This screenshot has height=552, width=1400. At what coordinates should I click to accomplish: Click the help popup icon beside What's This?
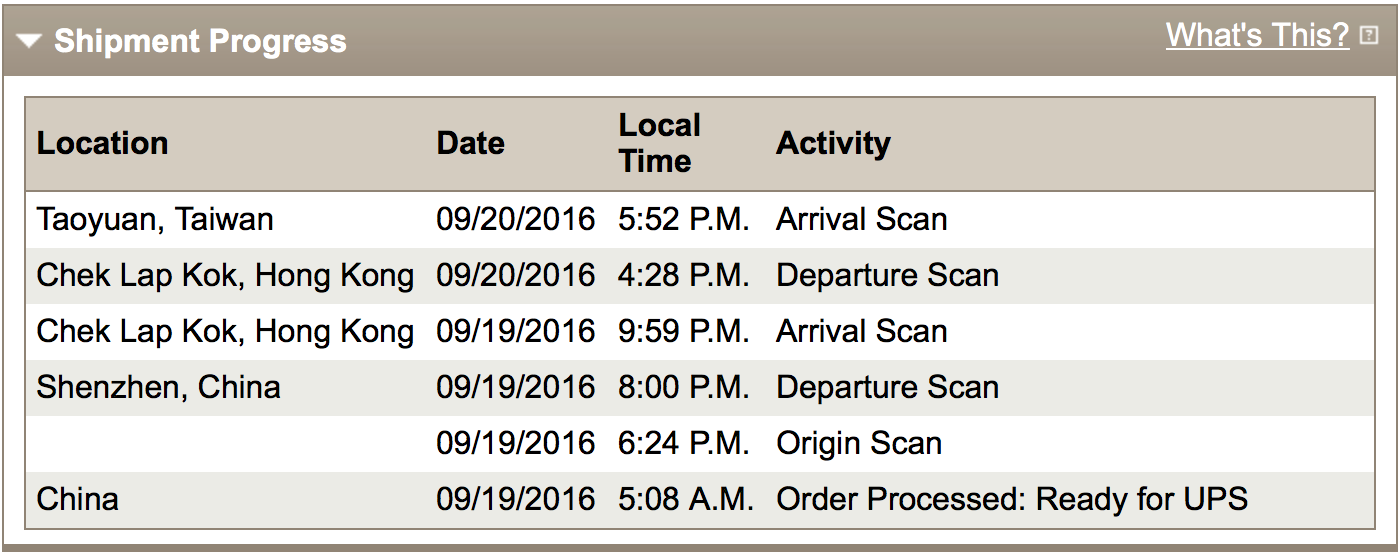[x=1369, y=37]
